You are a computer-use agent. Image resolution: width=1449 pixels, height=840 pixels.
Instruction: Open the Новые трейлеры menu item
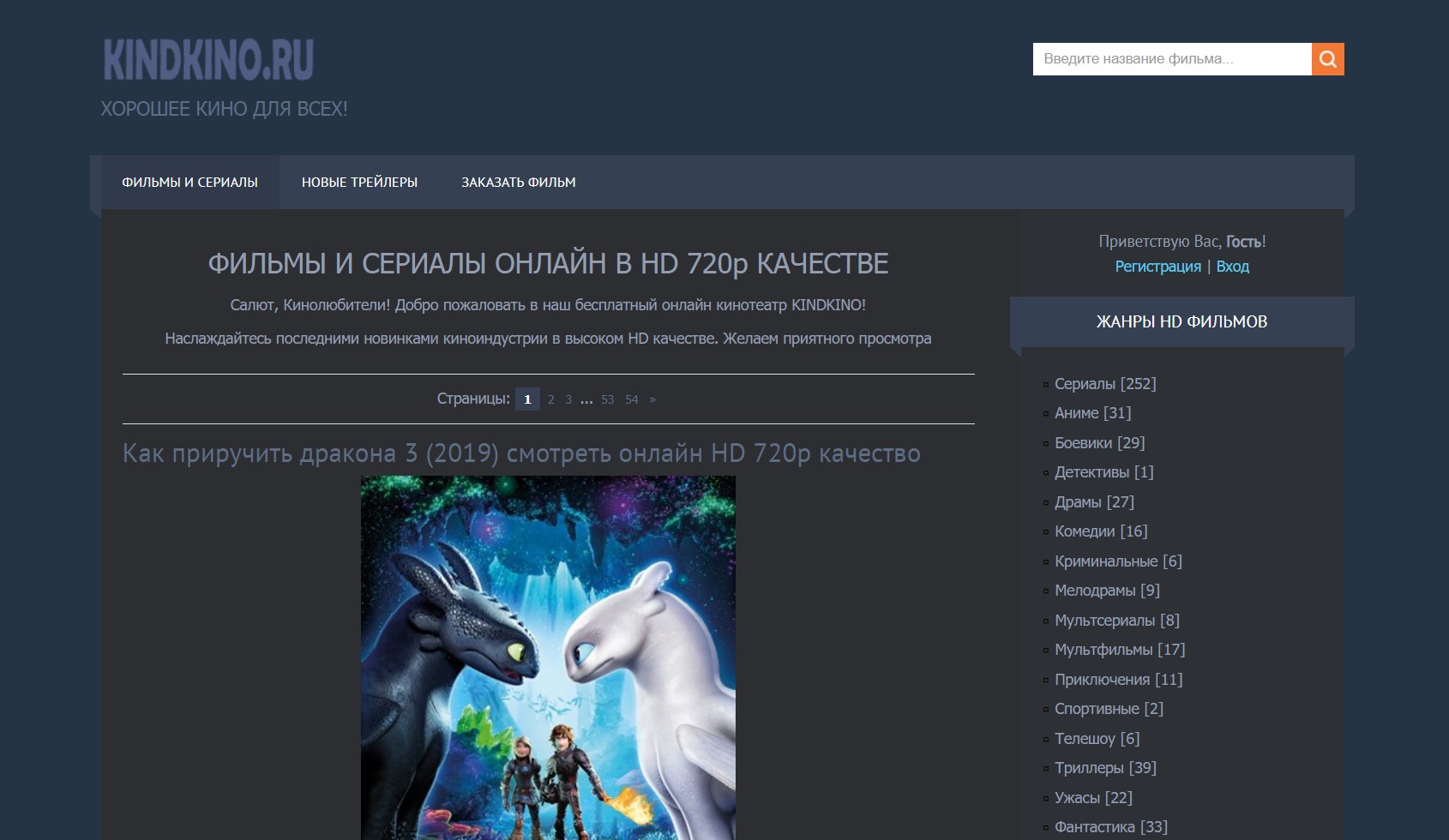pos(359,182)
